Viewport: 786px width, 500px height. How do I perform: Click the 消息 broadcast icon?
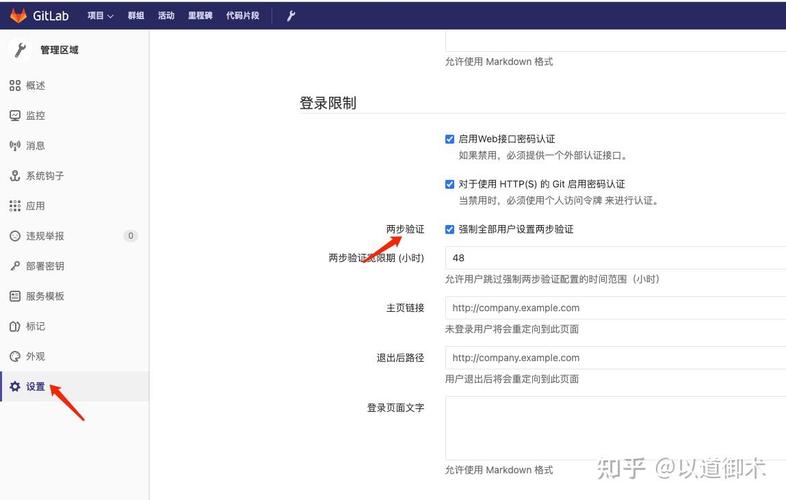[x=15, y=145]
